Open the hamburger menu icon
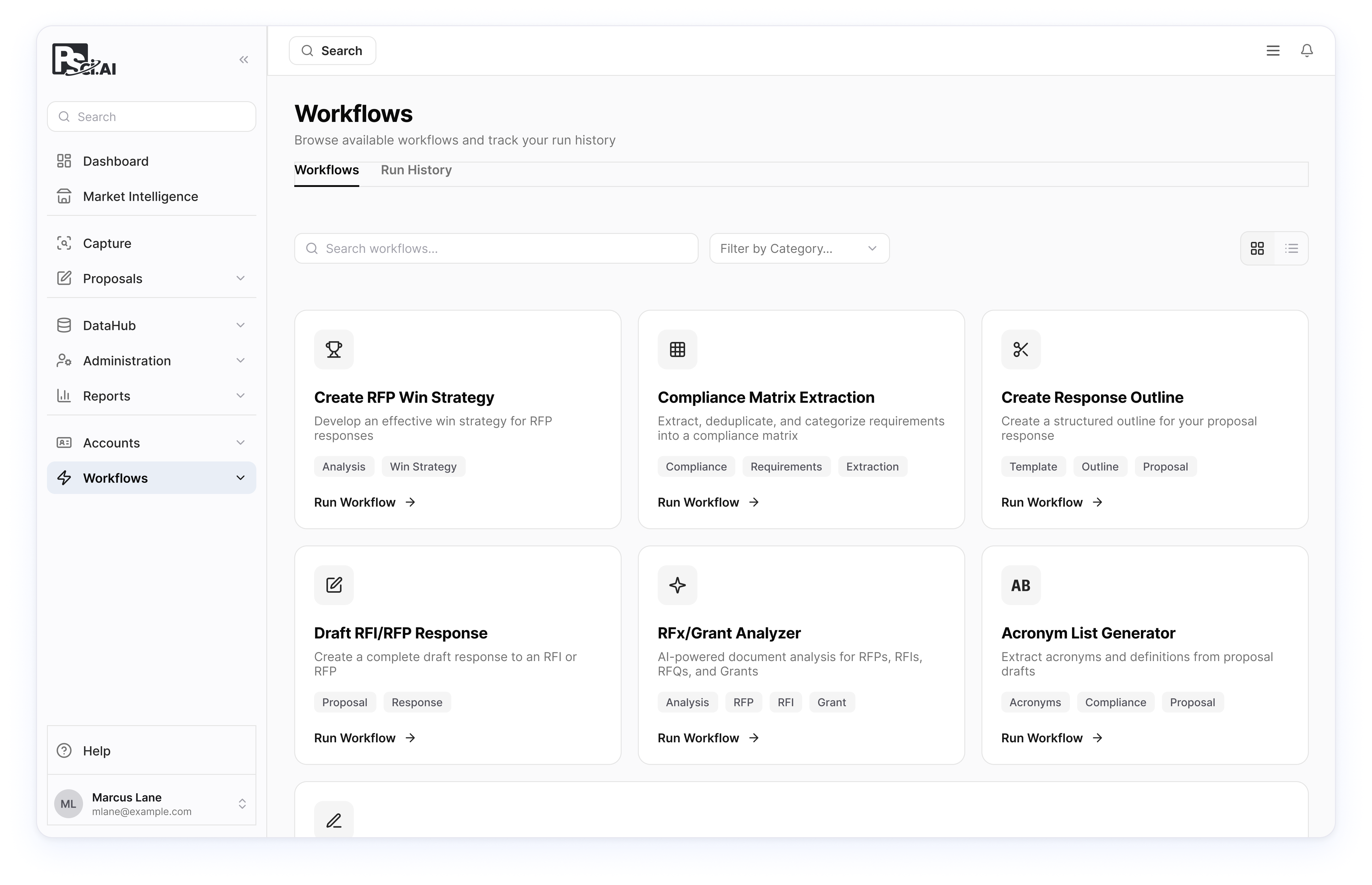Image resolution: width=1372 pixels, height=885 pixels. [1273, 51]
